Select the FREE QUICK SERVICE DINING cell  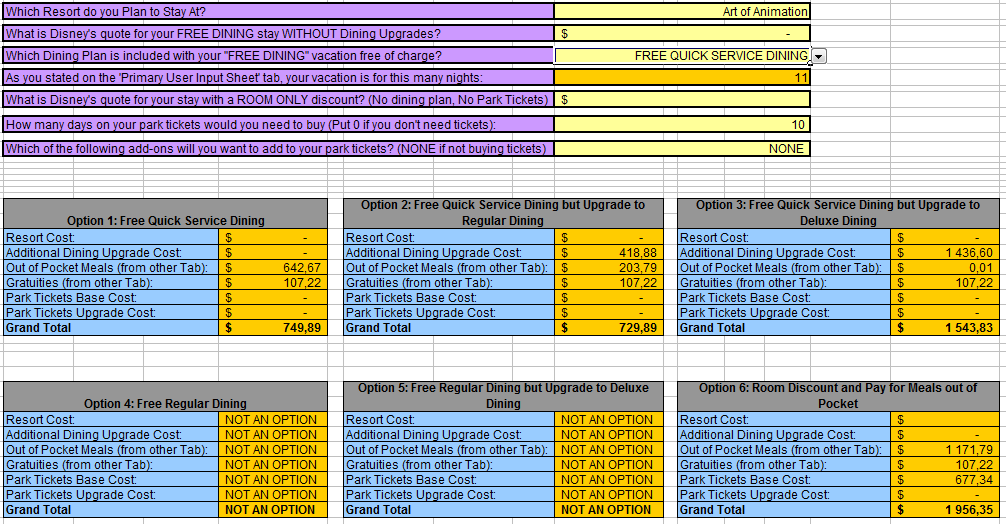coord(682,56)
